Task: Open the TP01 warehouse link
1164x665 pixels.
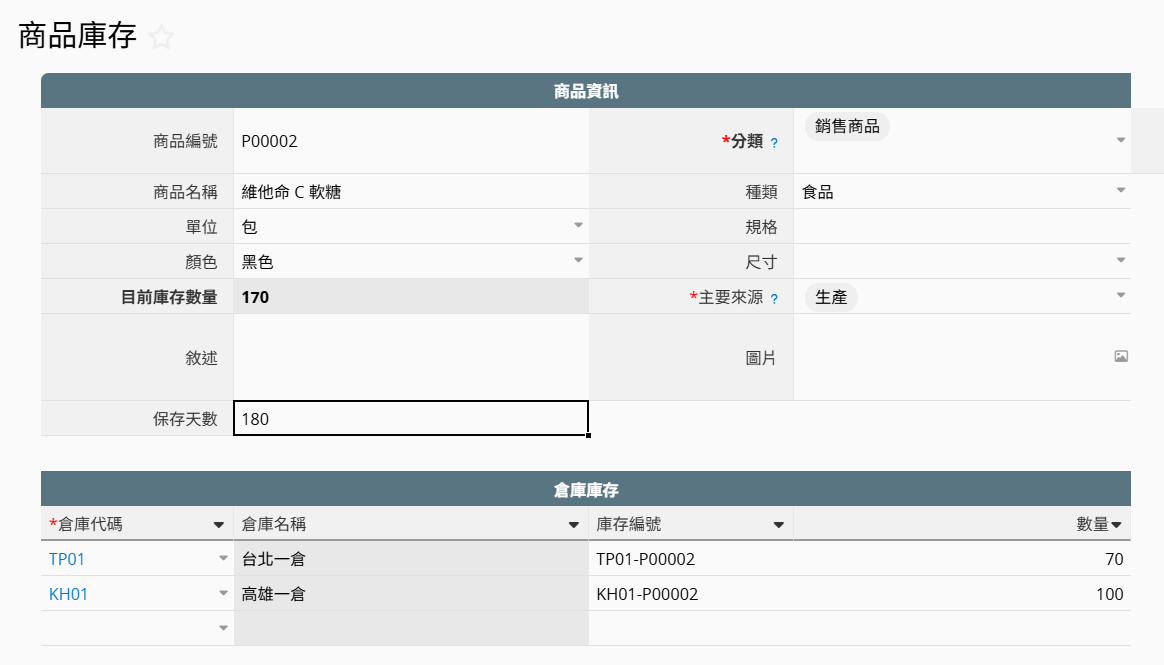Action: point(67,559)
